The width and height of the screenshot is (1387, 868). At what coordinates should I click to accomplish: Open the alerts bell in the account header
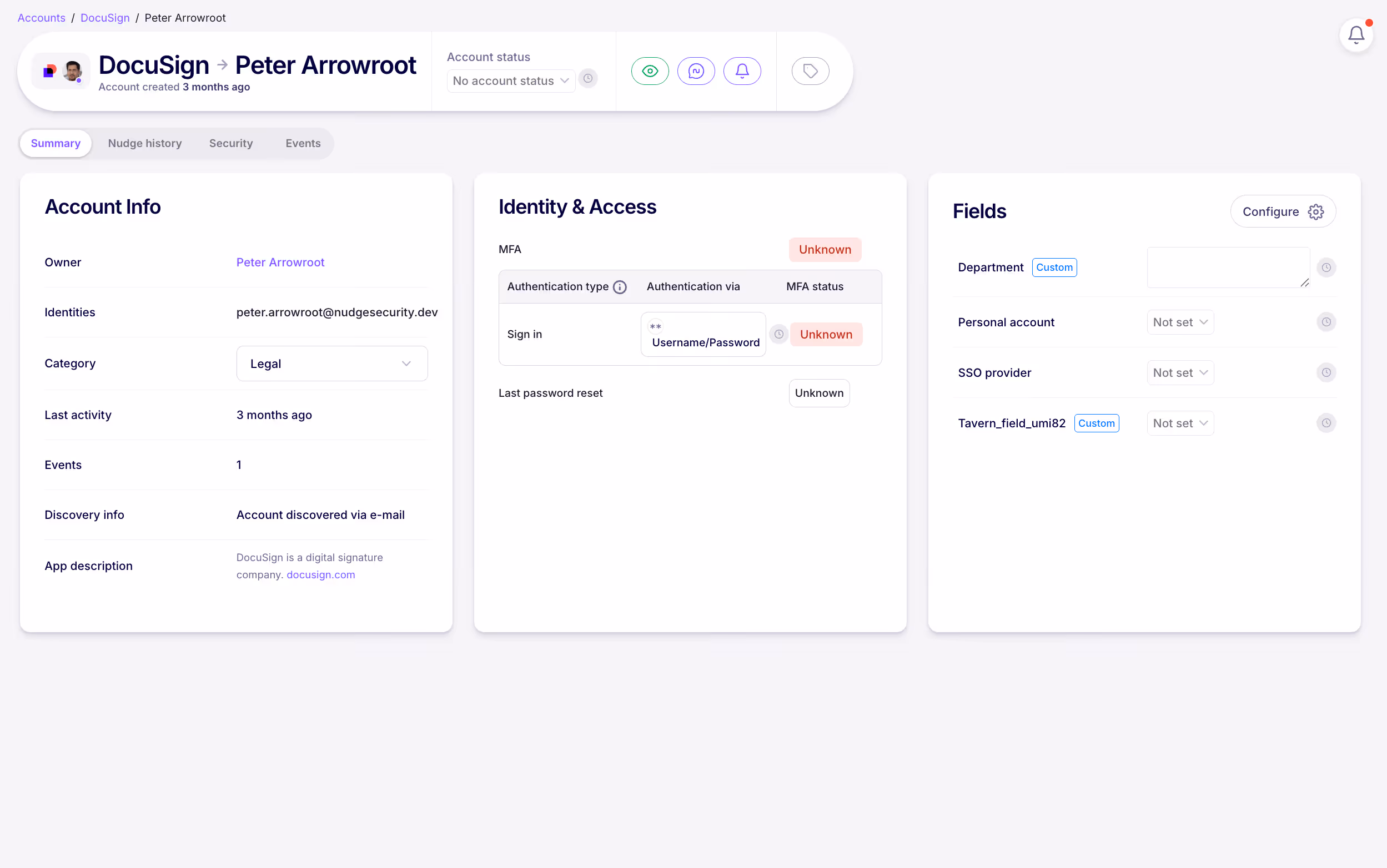pyautogui.click(x=742, y=70)
